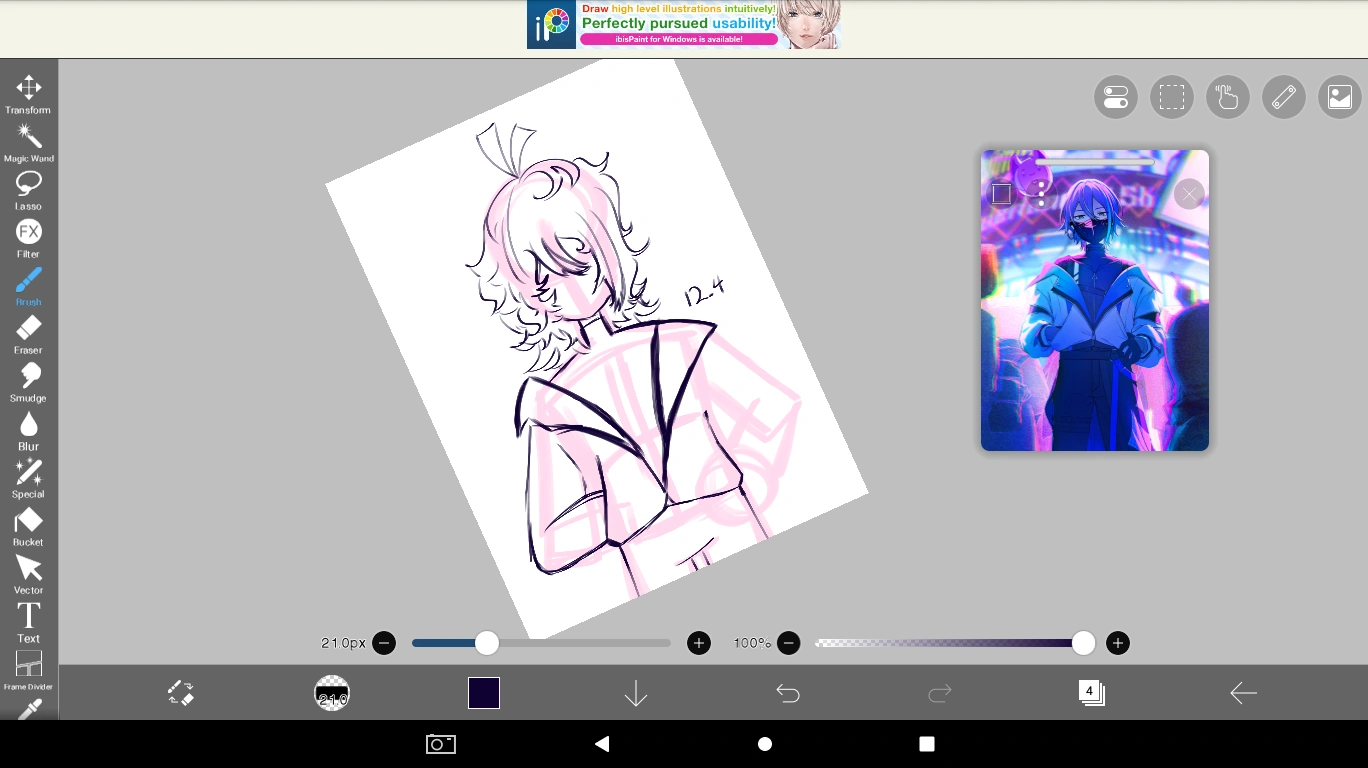
Task: Select the Text tool
Action: point(28,617)
